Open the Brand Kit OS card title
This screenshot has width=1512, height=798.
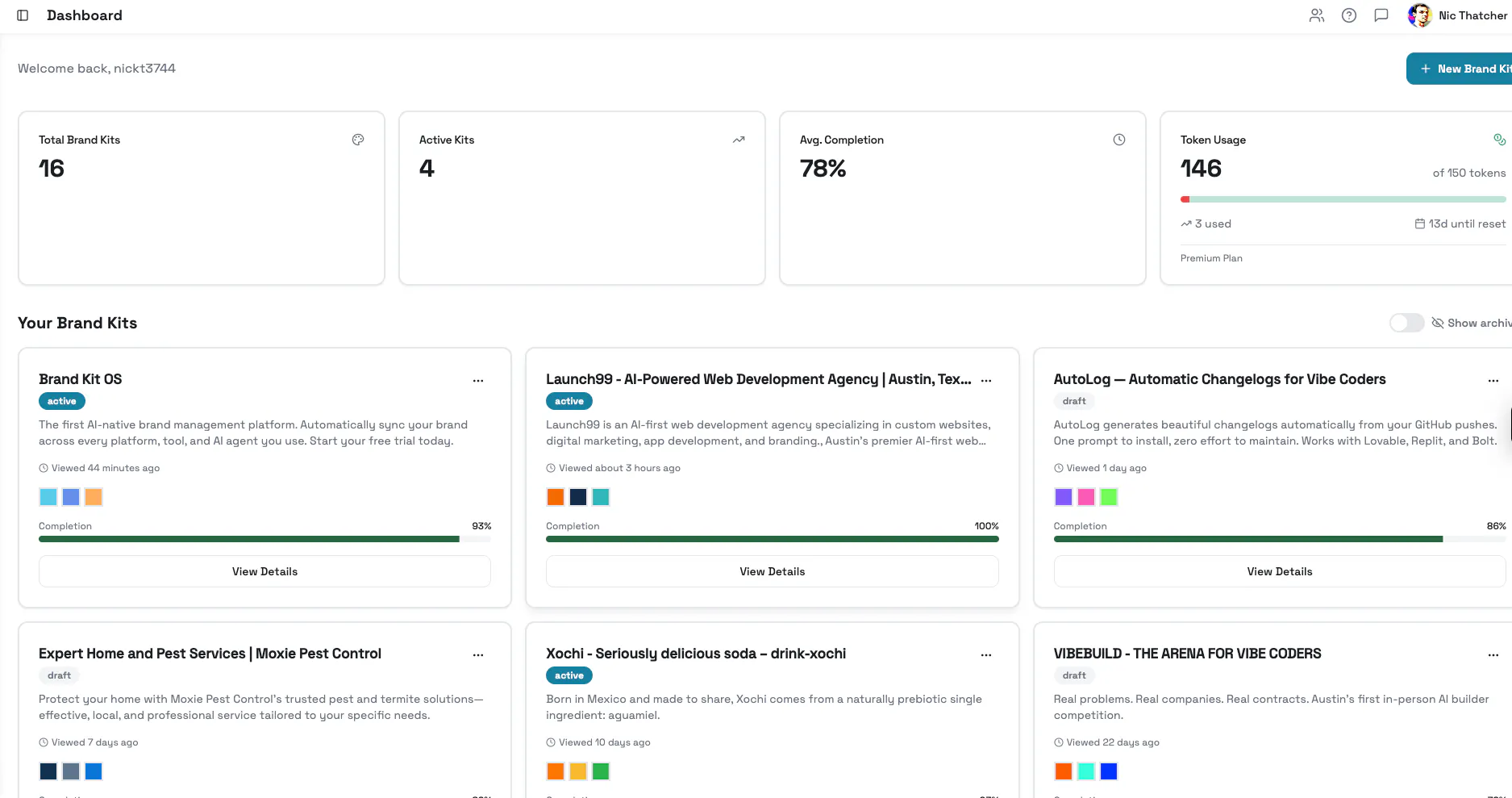(81, 379)
